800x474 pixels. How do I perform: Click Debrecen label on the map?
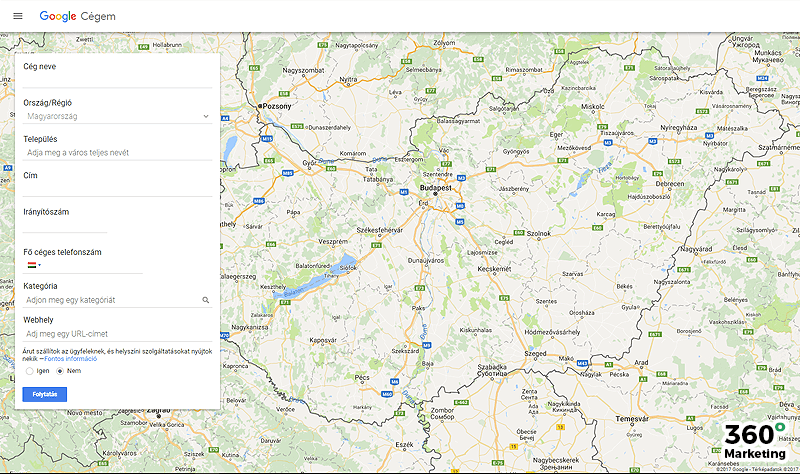pyautogui.click(x=670, y=184)
